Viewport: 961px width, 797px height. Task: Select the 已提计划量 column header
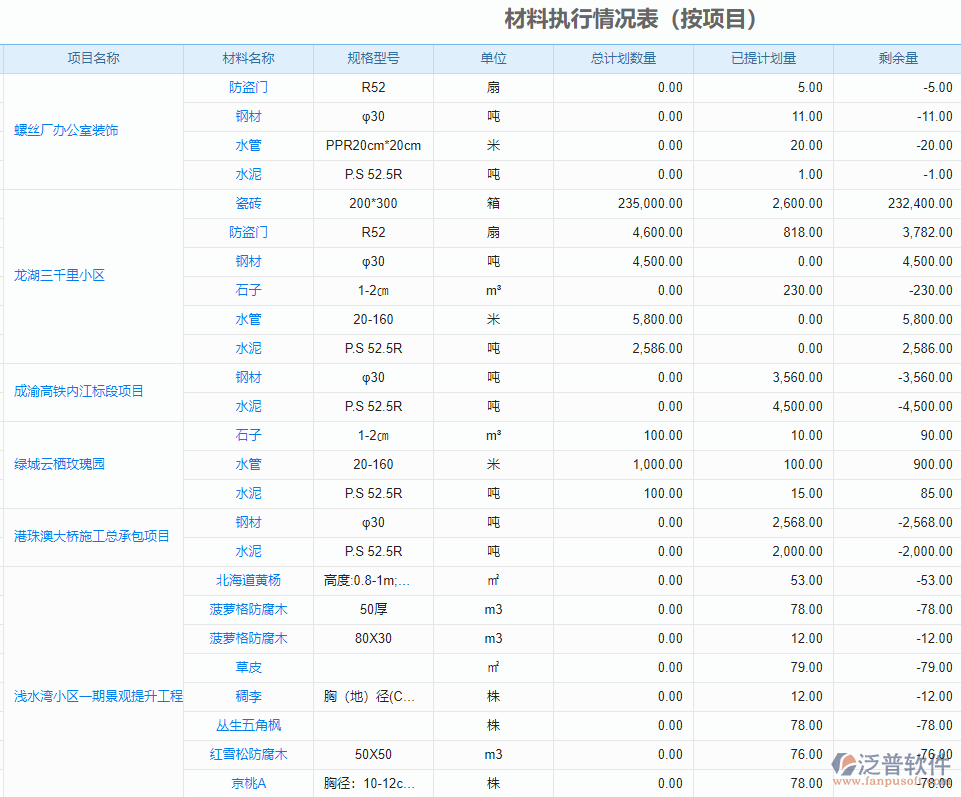(764, 59)
